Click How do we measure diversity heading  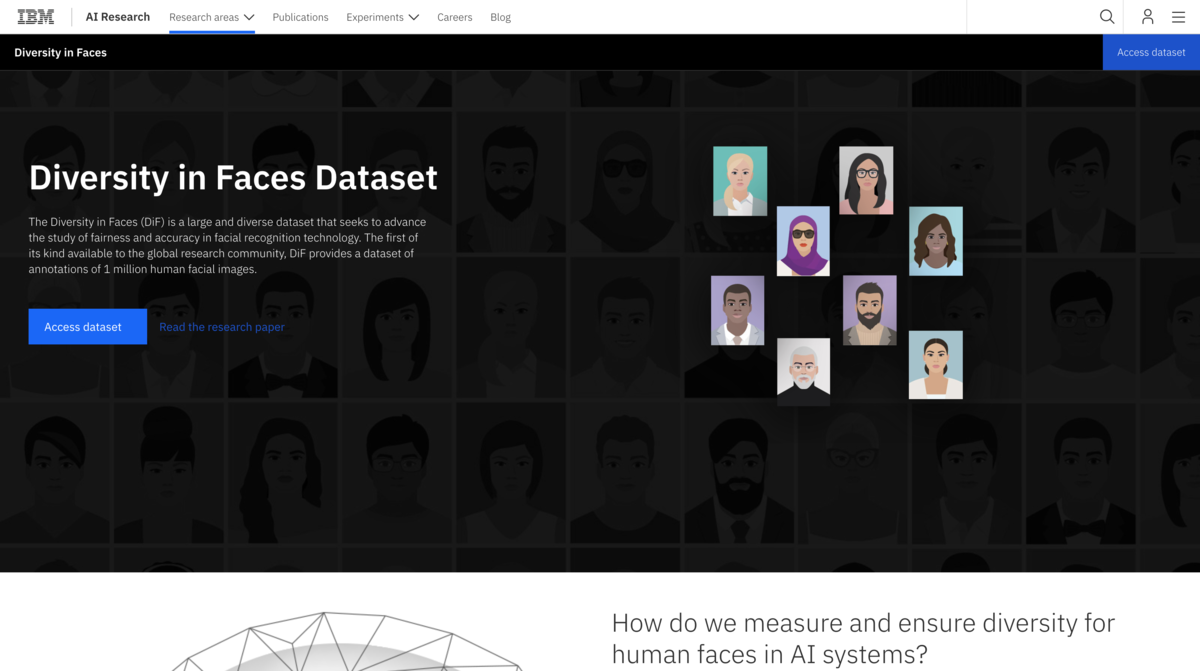click(x=863, y=639)
